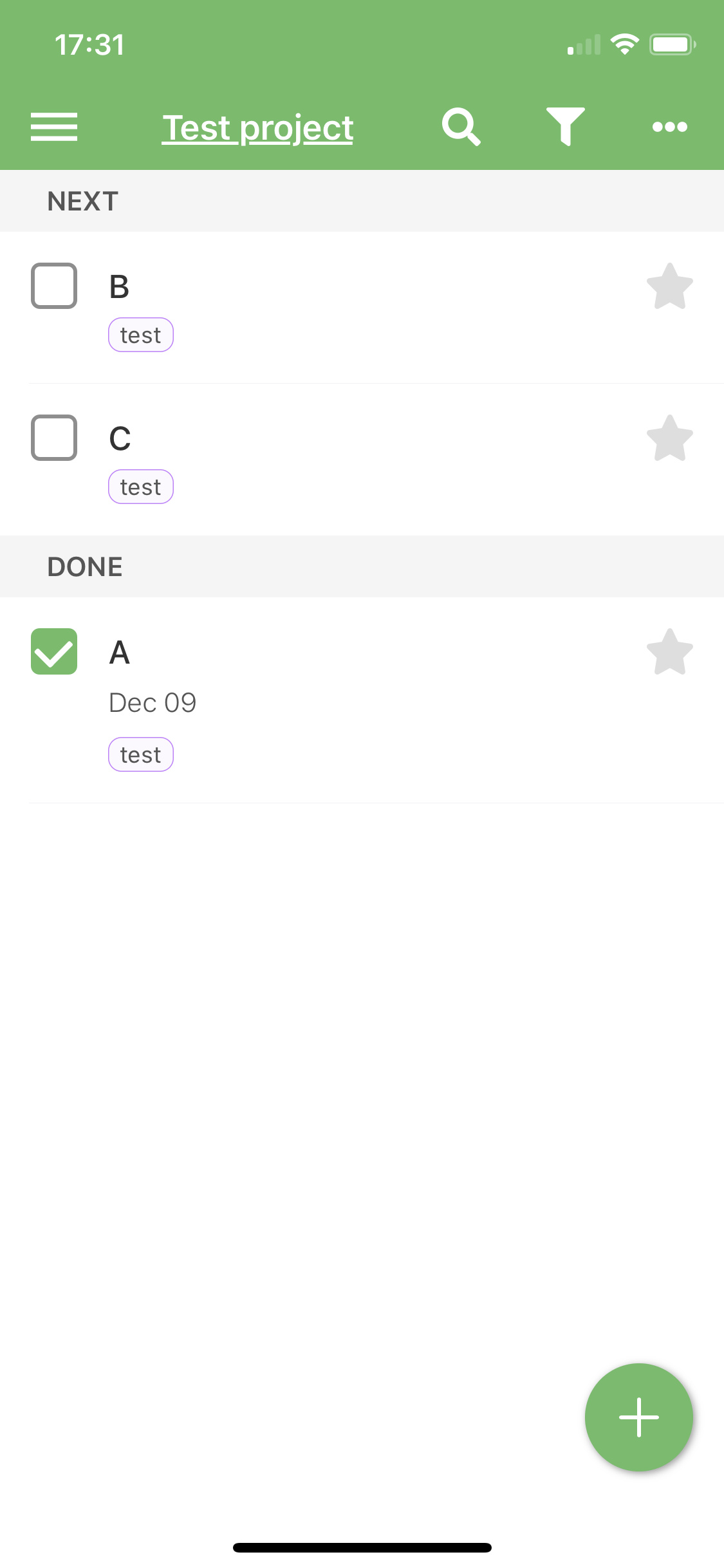
Task: Select the test tag under task C
Action: tap(141, 487)
